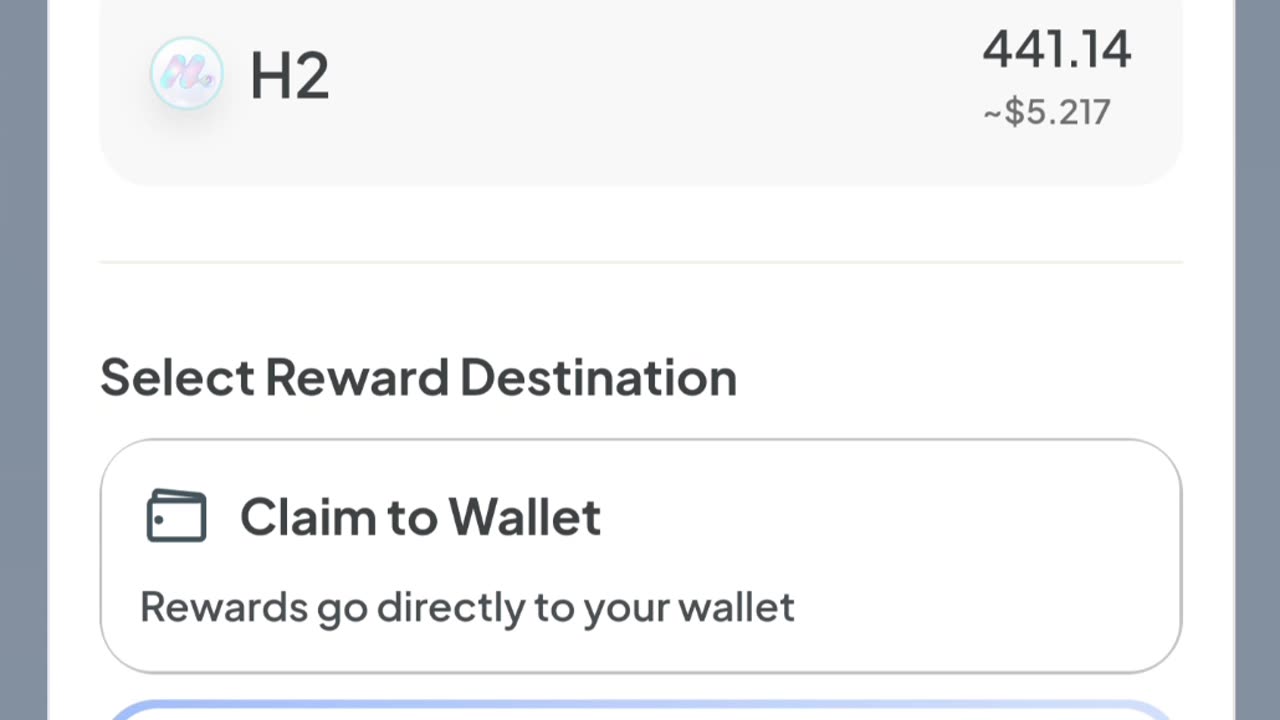1280x720 pixels.
Task: Click the ~$5.217 dollar value estimate
Action: pos(1047,112)
